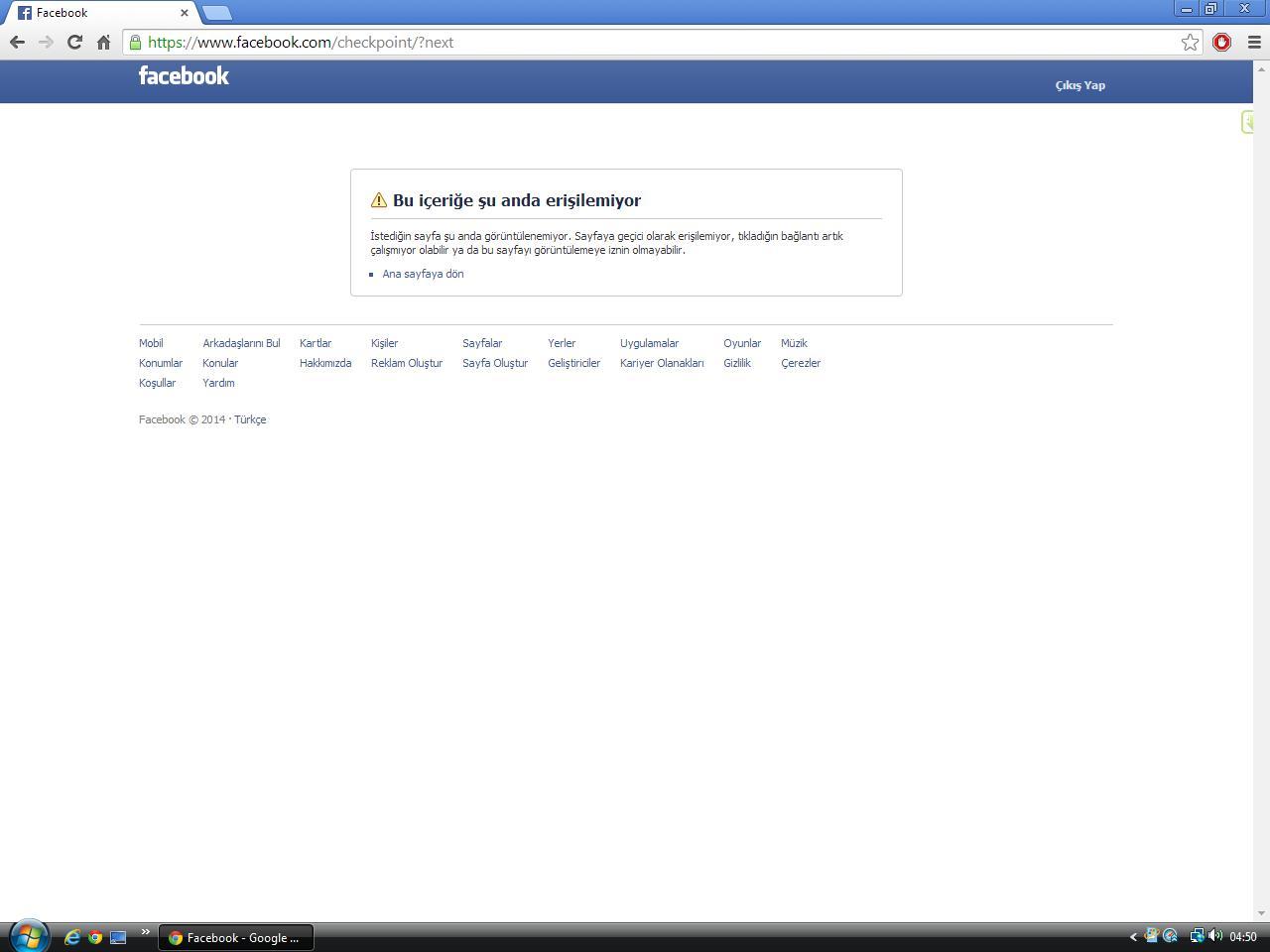Click the Facebook taskbar window button
The width and height of the screenshot is (1270, 952).
pyautogui.click(x=236, y=937)
